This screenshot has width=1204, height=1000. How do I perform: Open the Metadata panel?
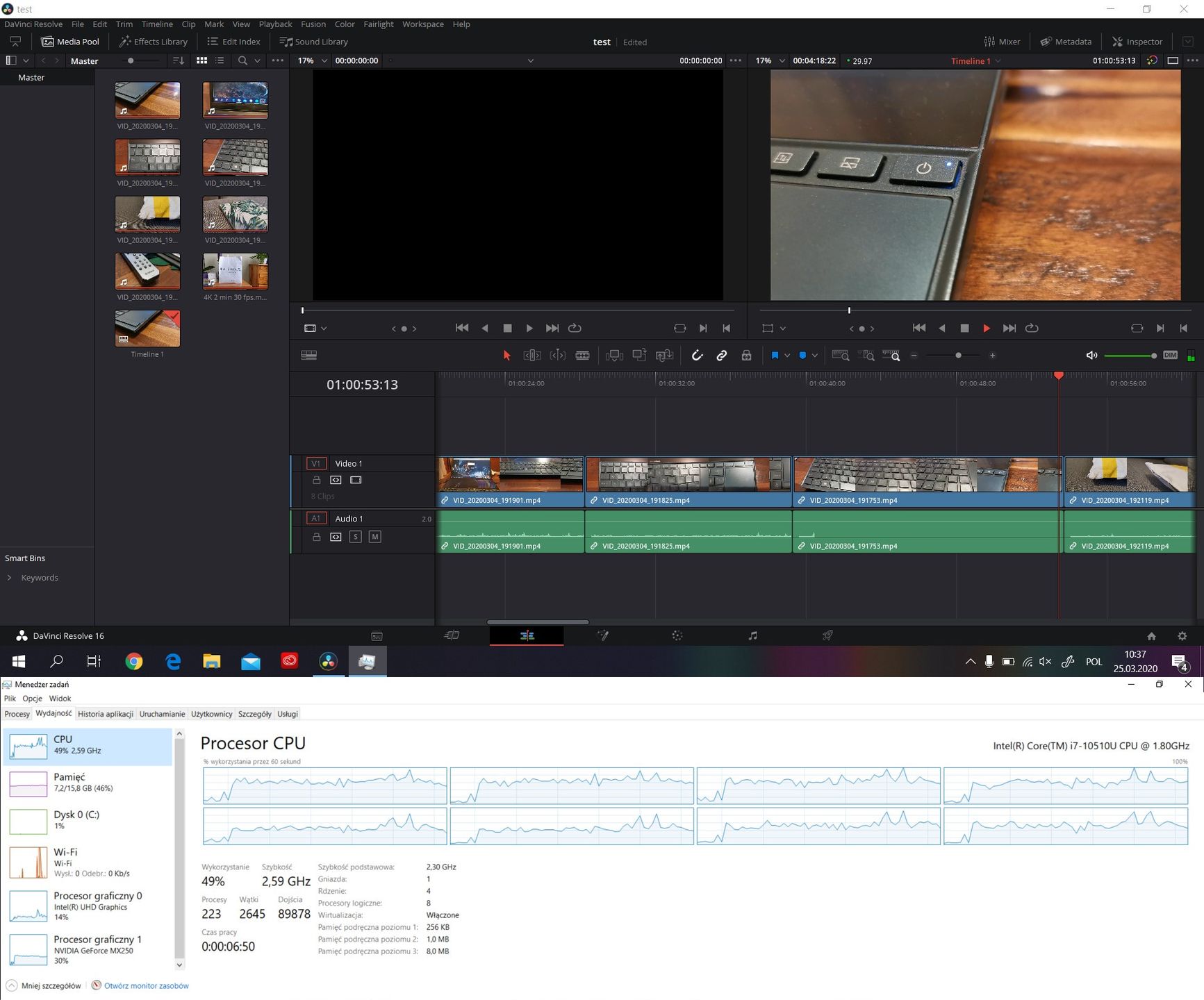click(x=1066, y=42)
